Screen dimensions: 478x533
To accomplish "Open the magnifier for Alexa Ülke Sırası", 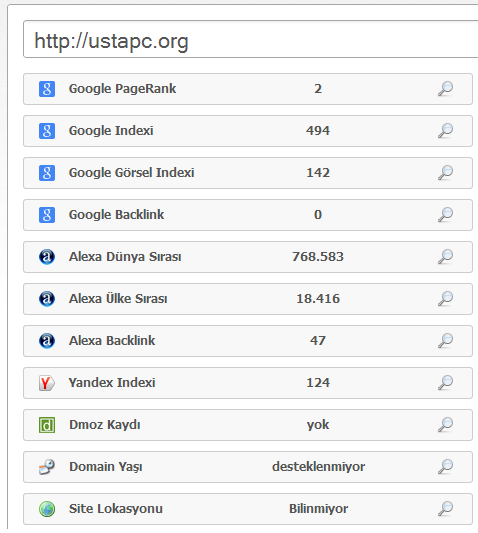I will [445, 299].
